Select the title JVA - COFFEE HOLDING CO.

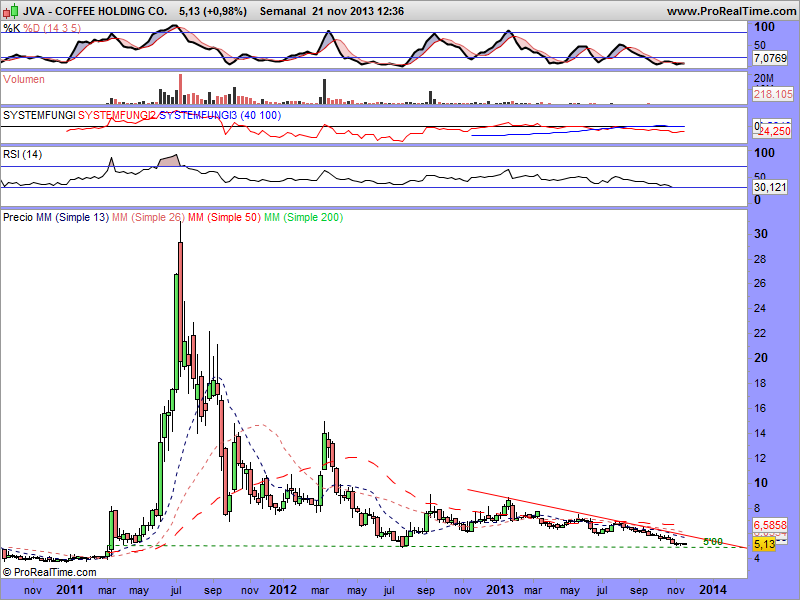(x=95, y=11)
